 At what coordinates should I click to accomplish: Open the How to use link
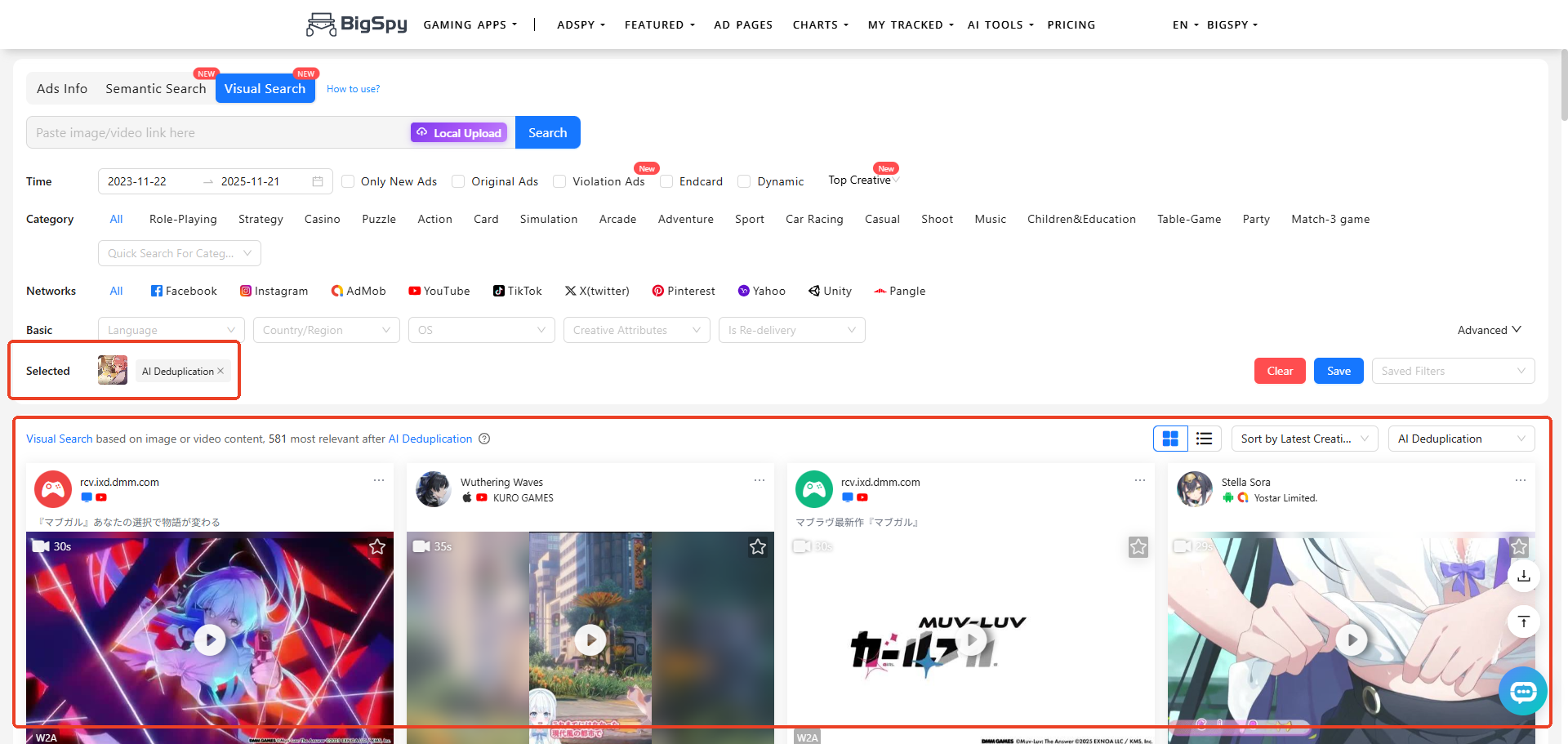click(353, 88)
